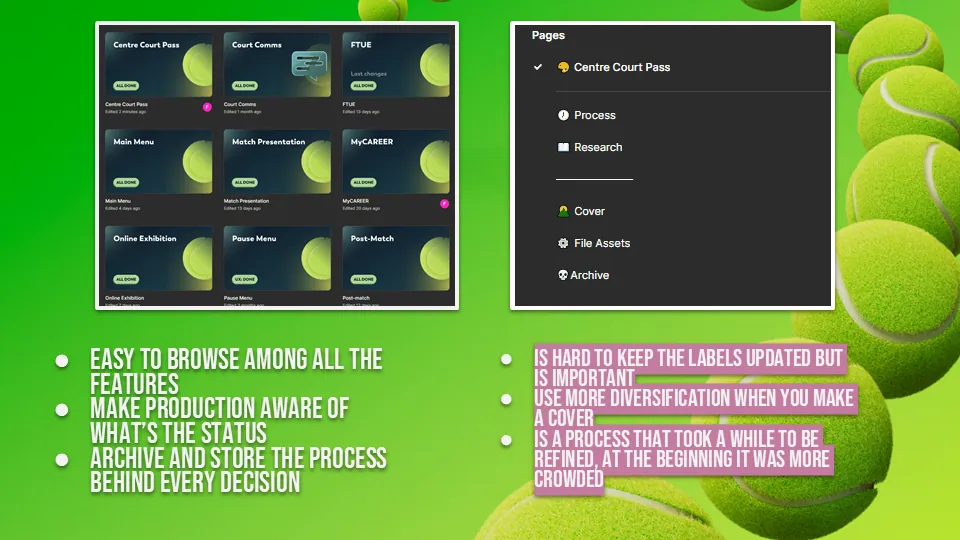The height and width of the screenshot is (540, 960).
Task: Click bullet text 'Easy to browse among all the features'
Action: pyautogui.click(x=236, y=372)
